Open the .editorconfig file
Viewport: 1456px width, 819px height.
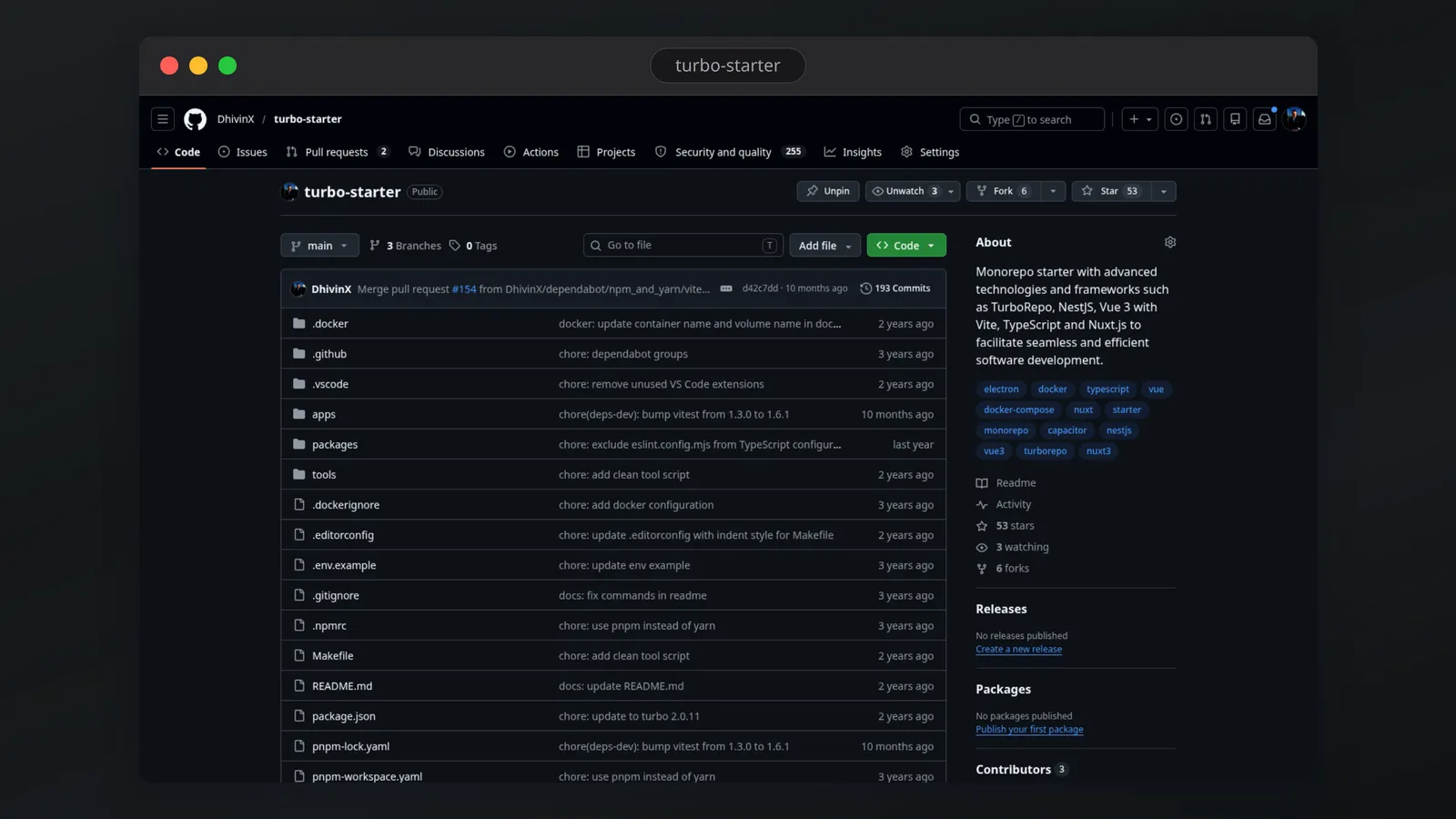(343, 535)
